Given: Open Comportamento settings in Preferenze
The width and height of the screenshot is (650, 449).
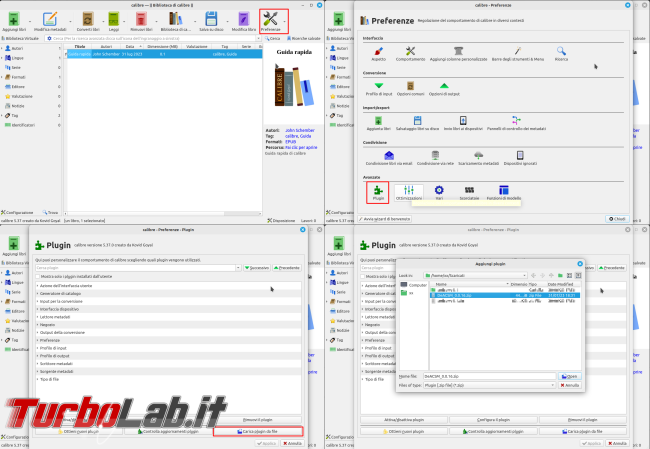Looking at the screenshot, I should tap(410, 54).
